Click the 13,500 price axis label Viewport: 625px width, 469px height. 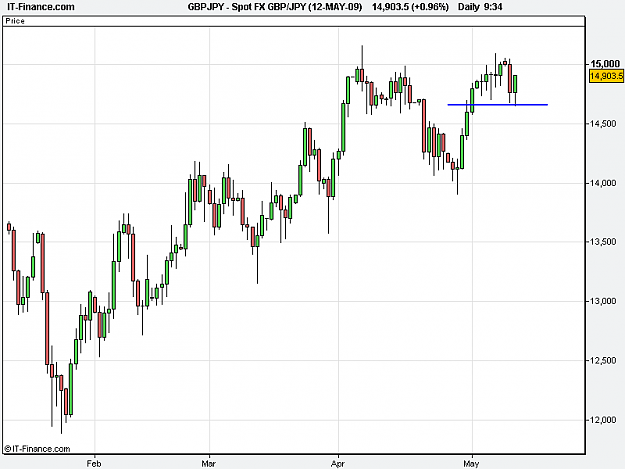603,242
